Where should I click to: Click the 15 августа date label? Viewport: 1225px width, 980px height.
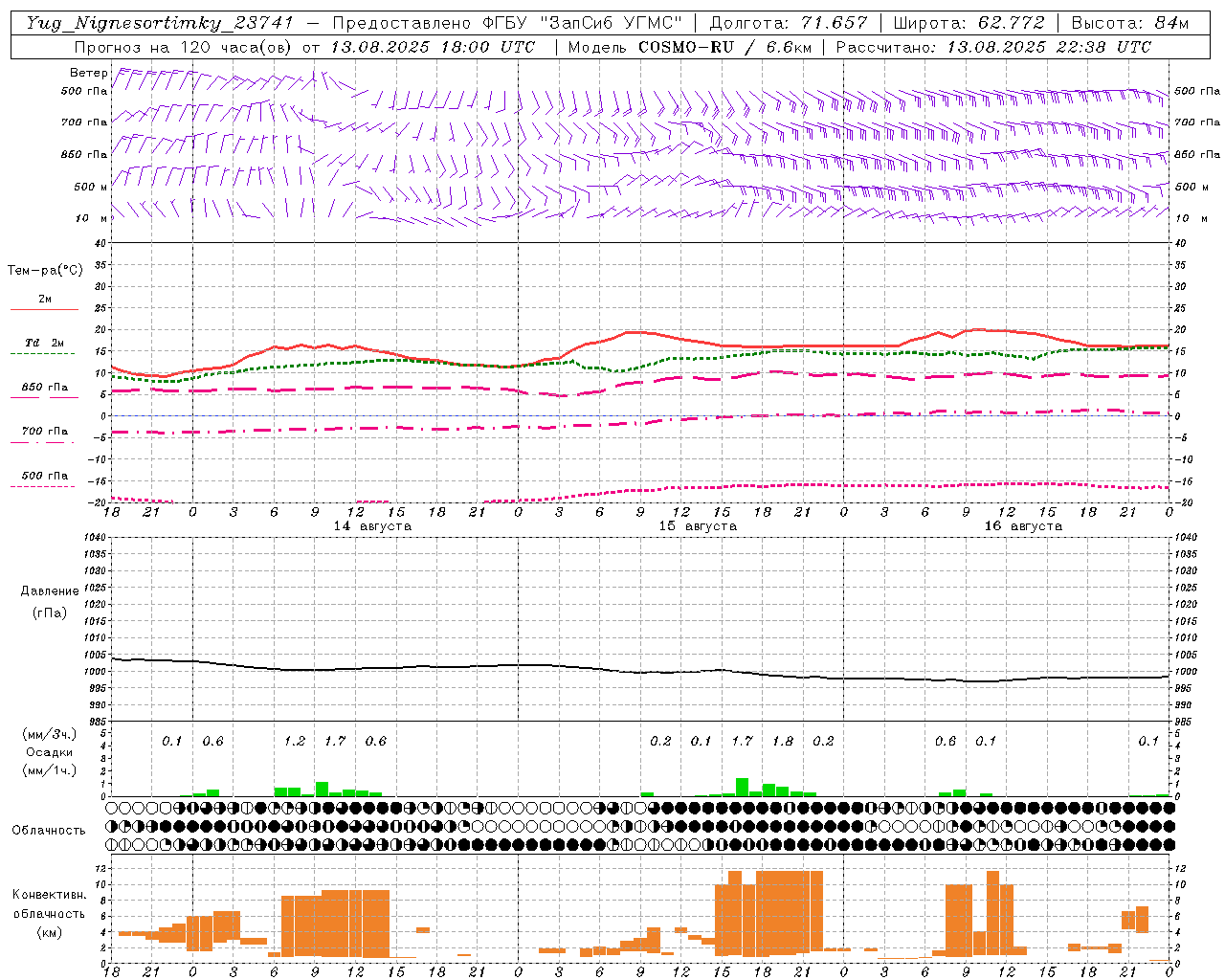(698, 526)
